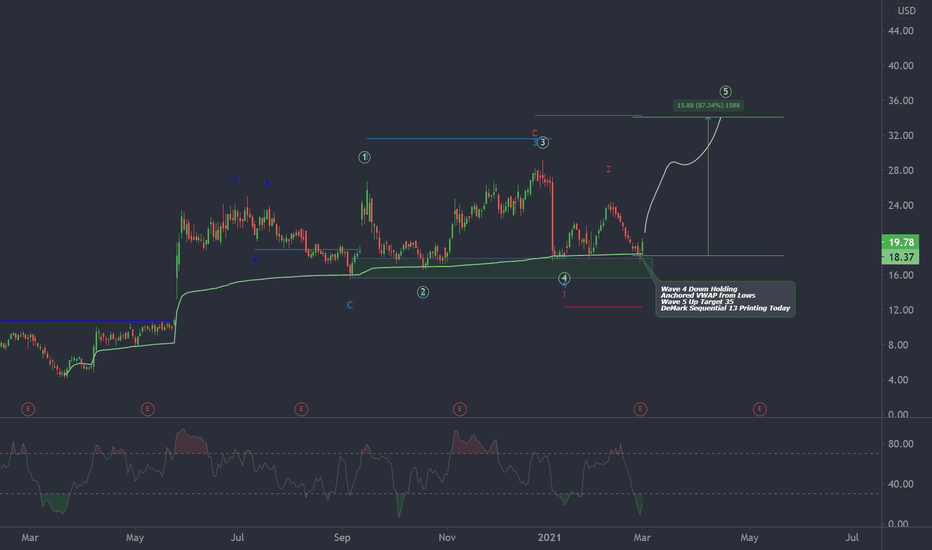Click the 36.00 price axis label
Screen dimensions: 932x550
900,100
